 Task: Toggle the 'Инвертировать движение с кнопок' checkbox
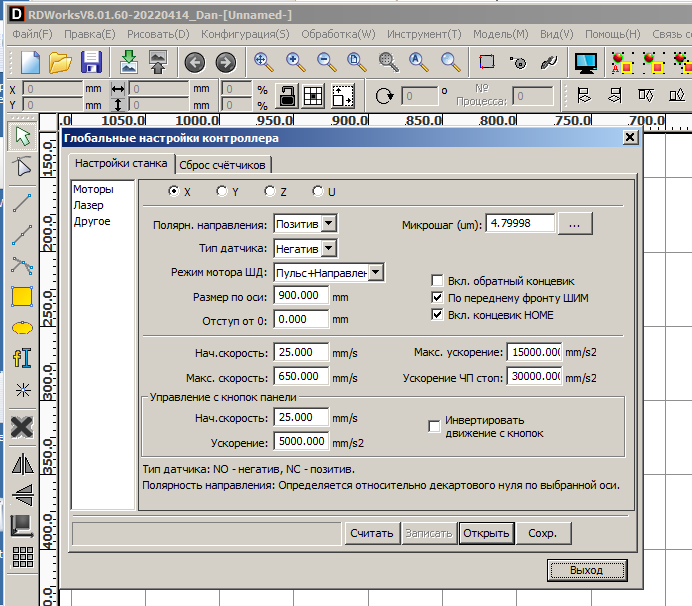coord(434,426)
